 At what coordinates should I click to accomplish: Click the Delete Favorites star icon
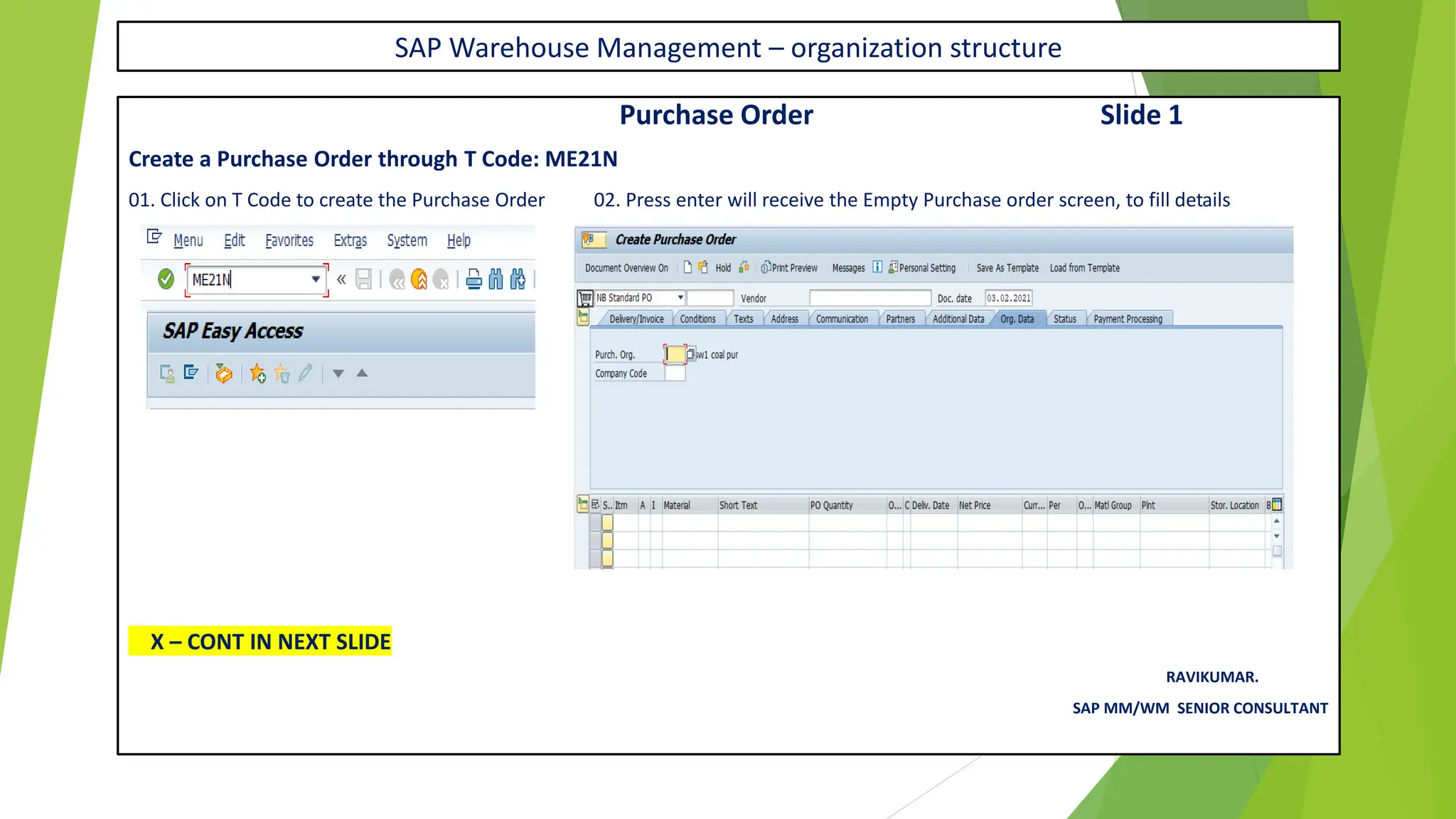(282, 373)
